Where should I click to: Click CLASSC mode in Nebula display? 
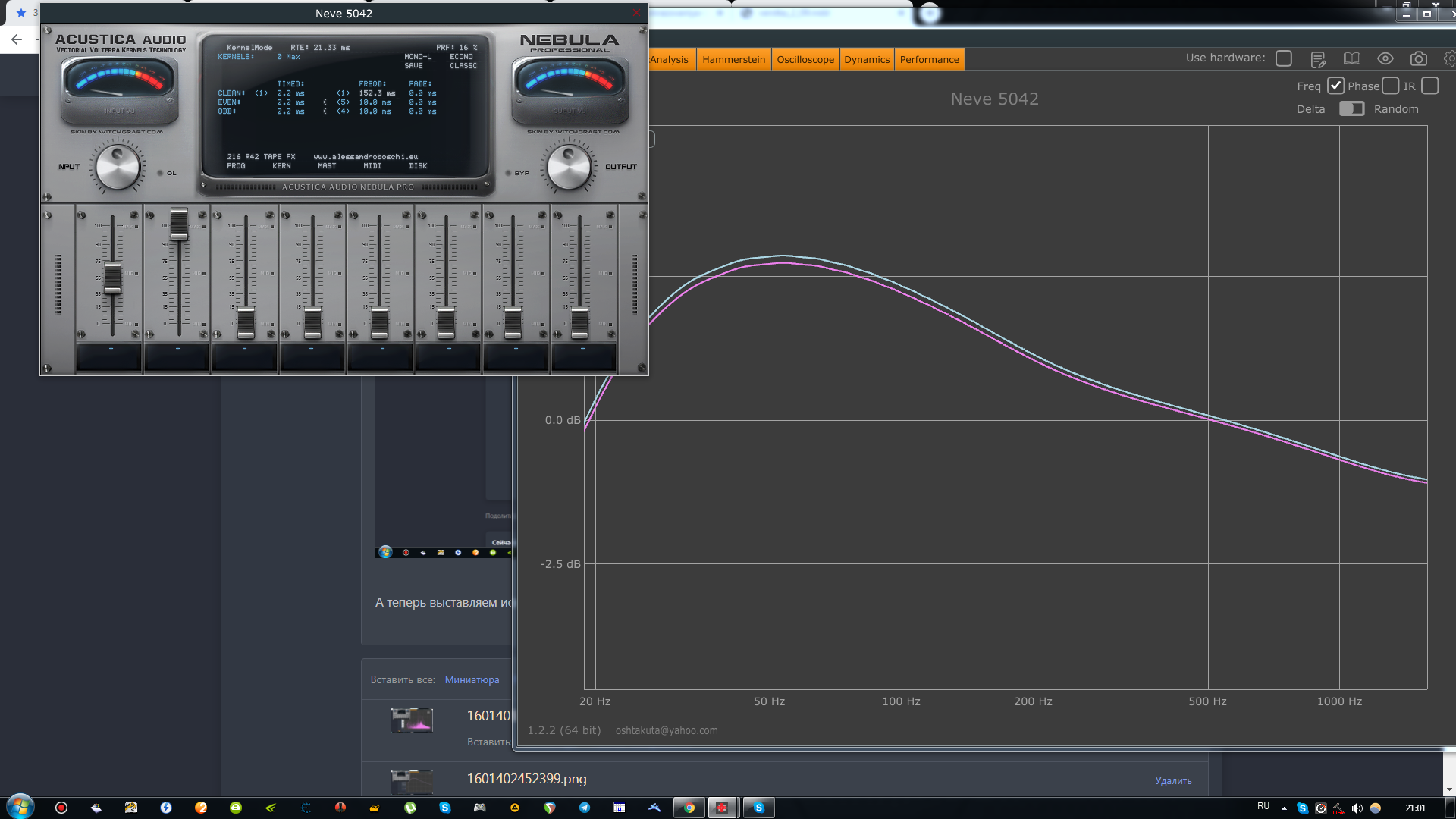pyautogui.click(x=463, y=66)
